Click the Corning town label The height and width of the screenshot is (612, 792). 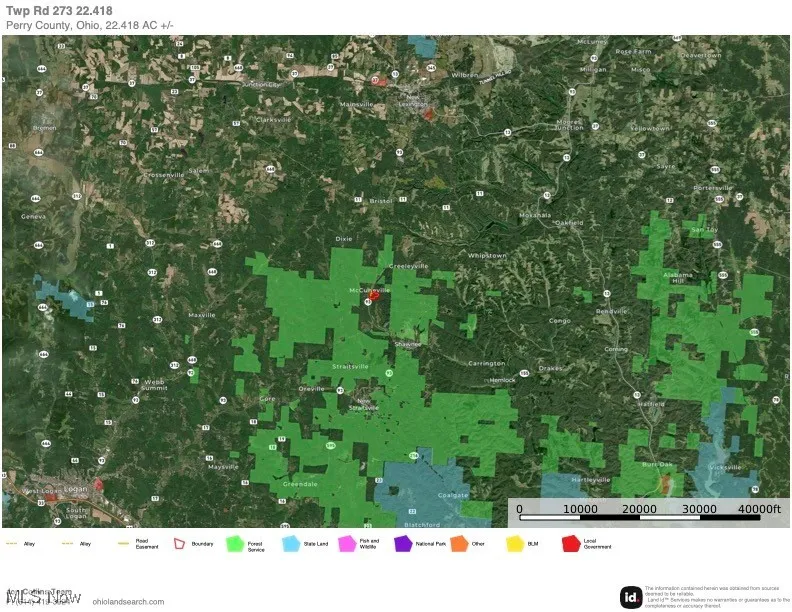[616, 349]
